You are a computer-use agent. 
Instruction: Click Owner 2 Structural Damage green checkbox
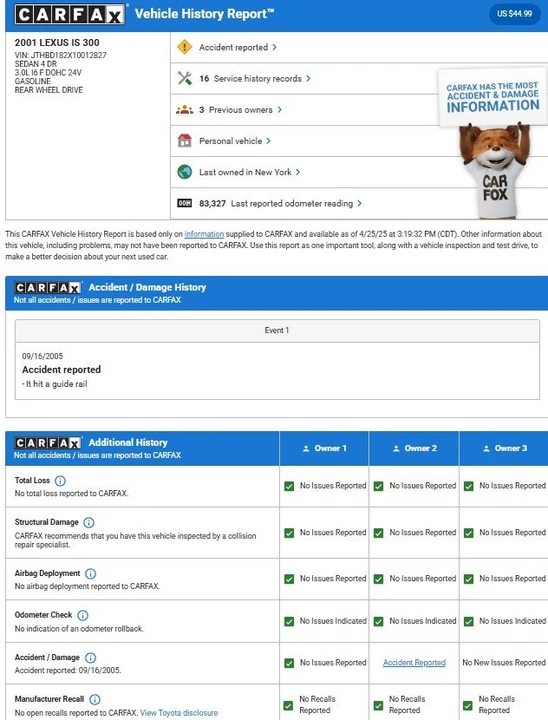point(379,533)
